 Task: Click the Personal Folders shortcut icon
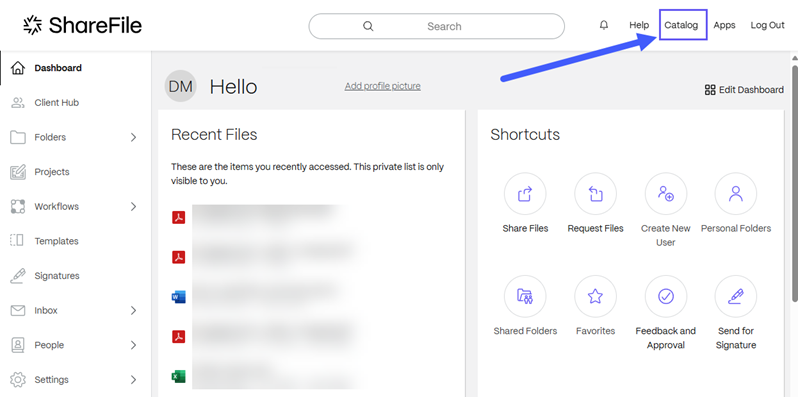coord(736,194)
